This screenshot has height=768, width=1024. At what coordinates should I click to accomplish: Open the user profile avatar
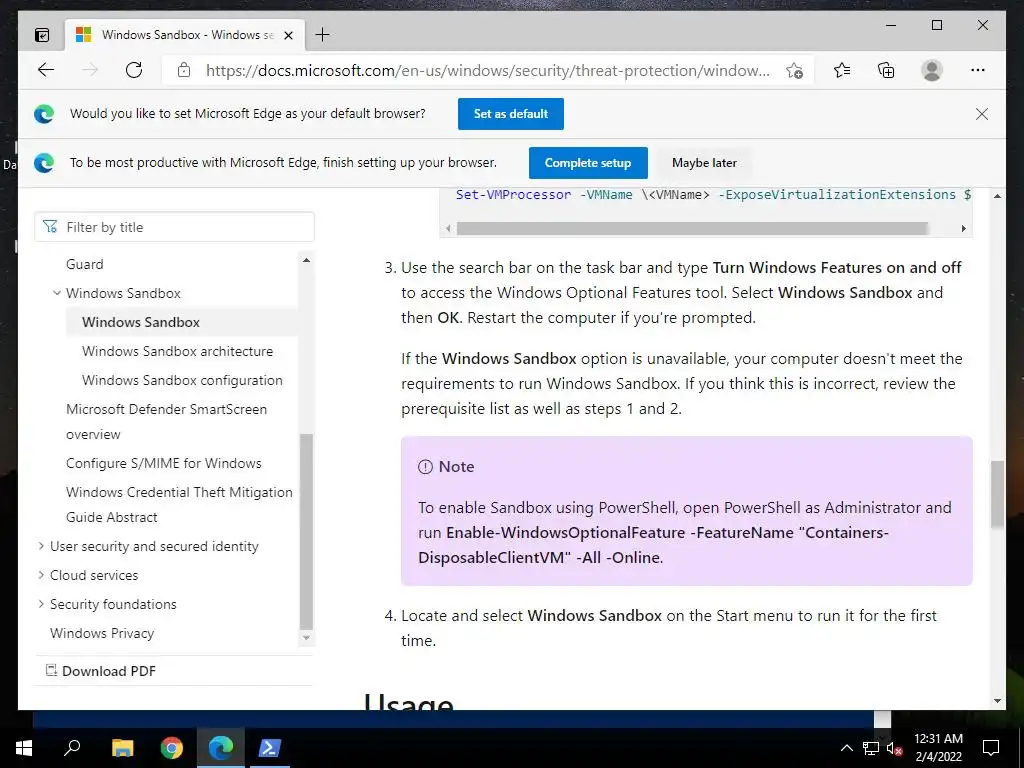tap(932, 71)
